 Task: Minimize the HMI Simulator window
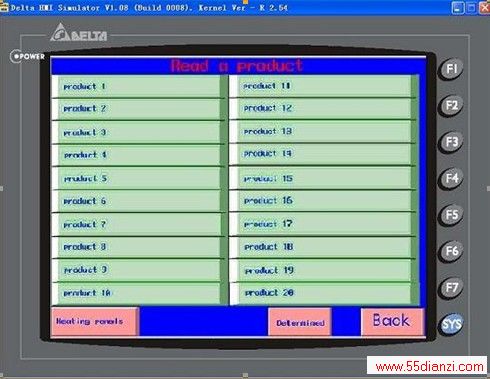458,8
